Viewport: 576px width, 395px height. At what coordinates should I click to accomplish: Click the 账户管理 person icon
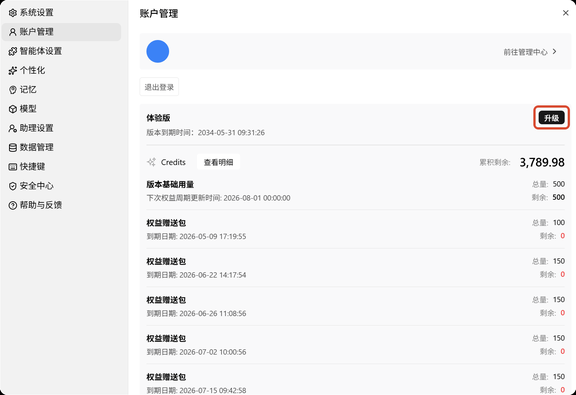12,32
